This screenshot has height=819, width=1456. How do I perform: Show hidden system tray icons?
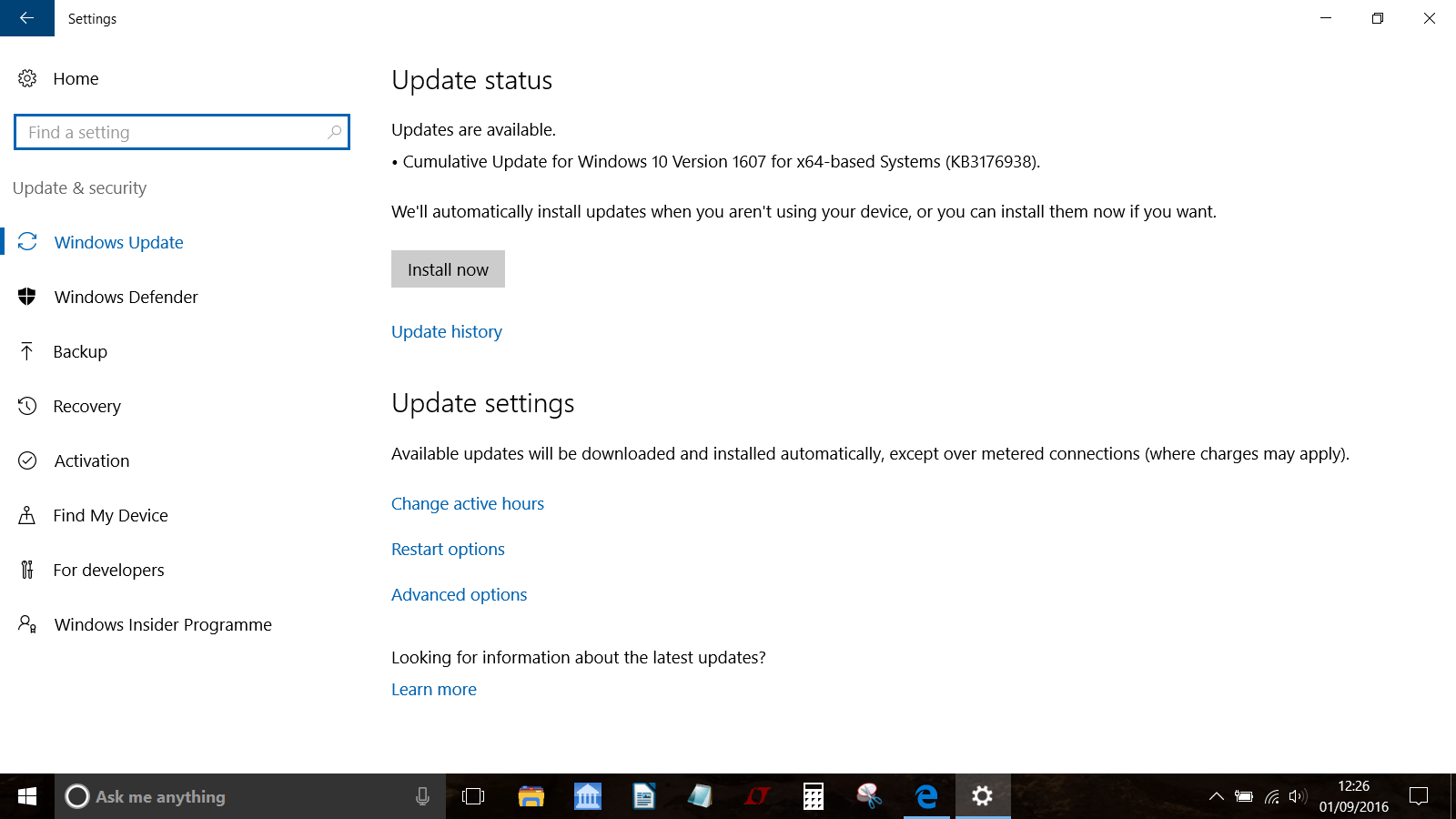coord(1216,796)
